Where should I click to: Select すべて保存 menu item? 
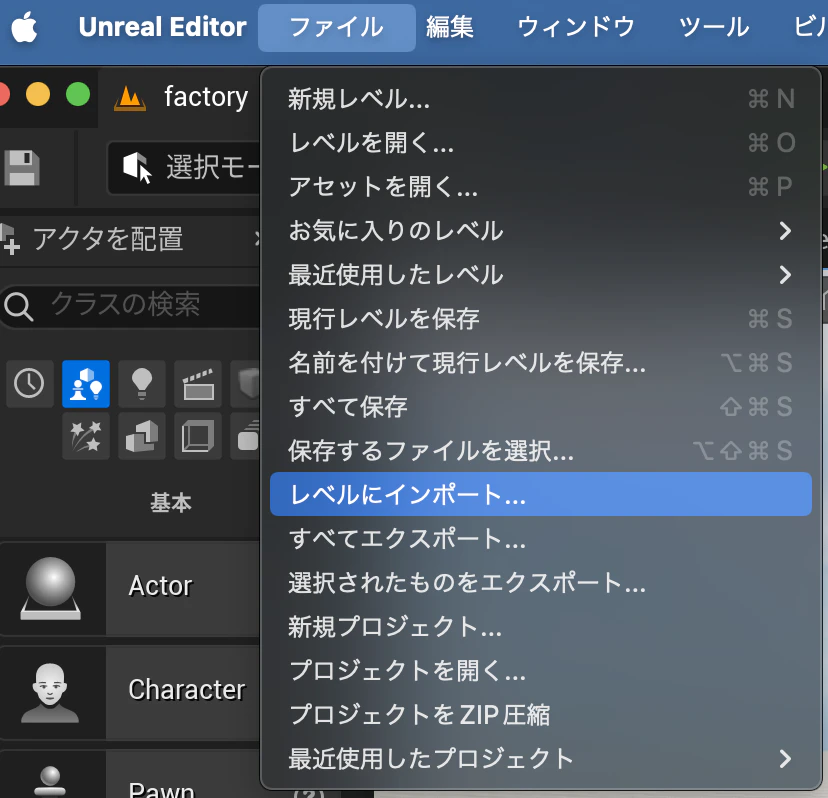click(541, 407)
